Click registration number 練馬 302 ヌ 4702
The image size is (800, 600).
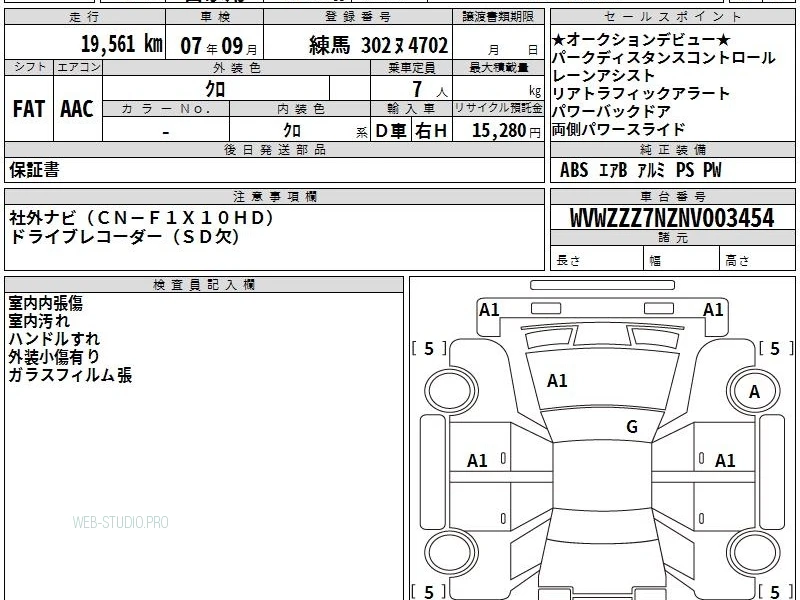click(x=378, y=45)
